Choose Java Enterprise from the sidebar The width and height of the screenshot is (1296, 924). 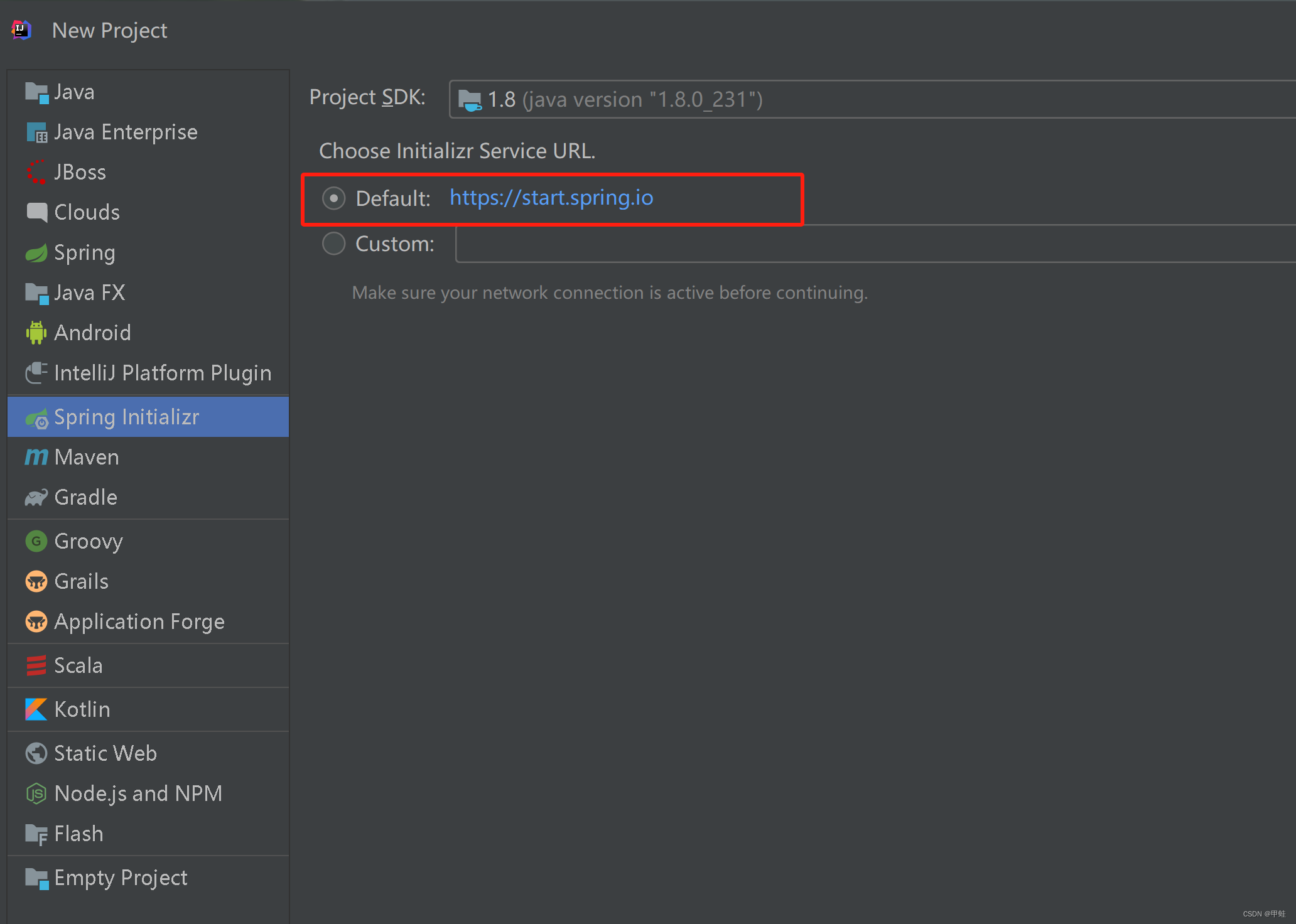[126, 131]
